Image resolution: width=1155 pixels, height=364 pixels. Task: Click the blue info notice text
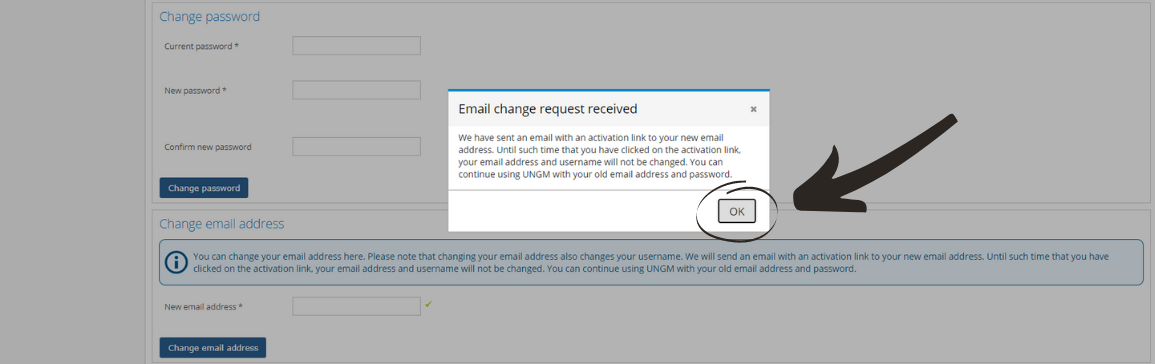tap(651, 262)
